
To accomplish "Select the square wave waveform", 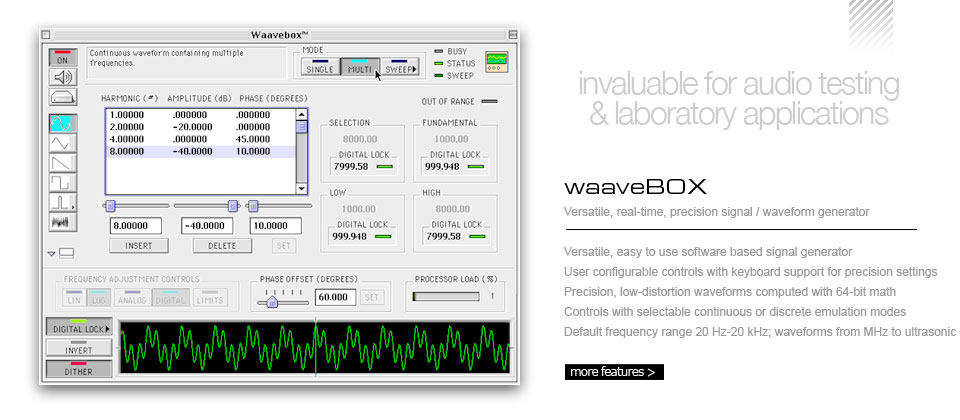I will point(63,182).
